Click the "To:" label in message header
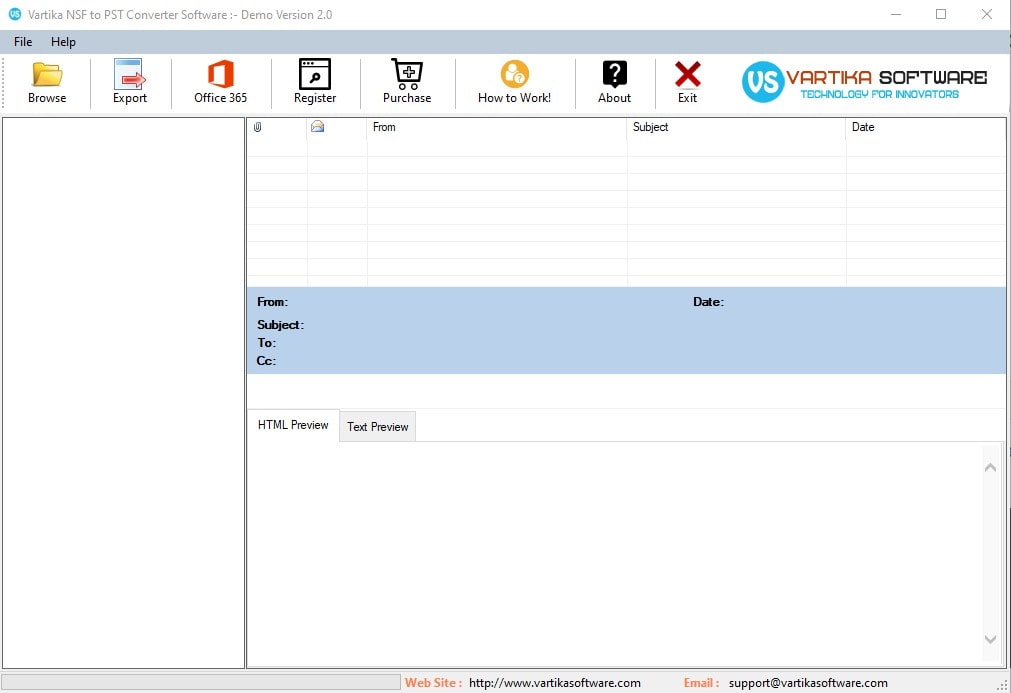The image size is (1011, 693). tap(266, 342)
